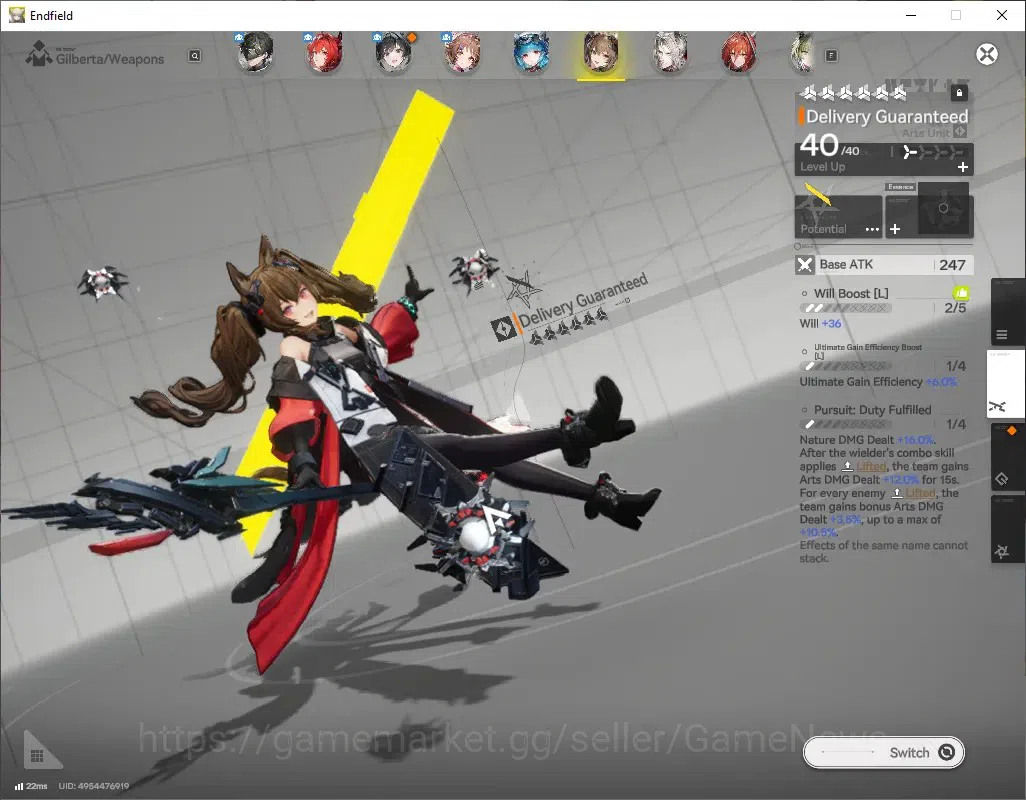Select the blue-haired operator with goggles
The height and width of the screenshot is (800, 1026).
coord(531,52)
